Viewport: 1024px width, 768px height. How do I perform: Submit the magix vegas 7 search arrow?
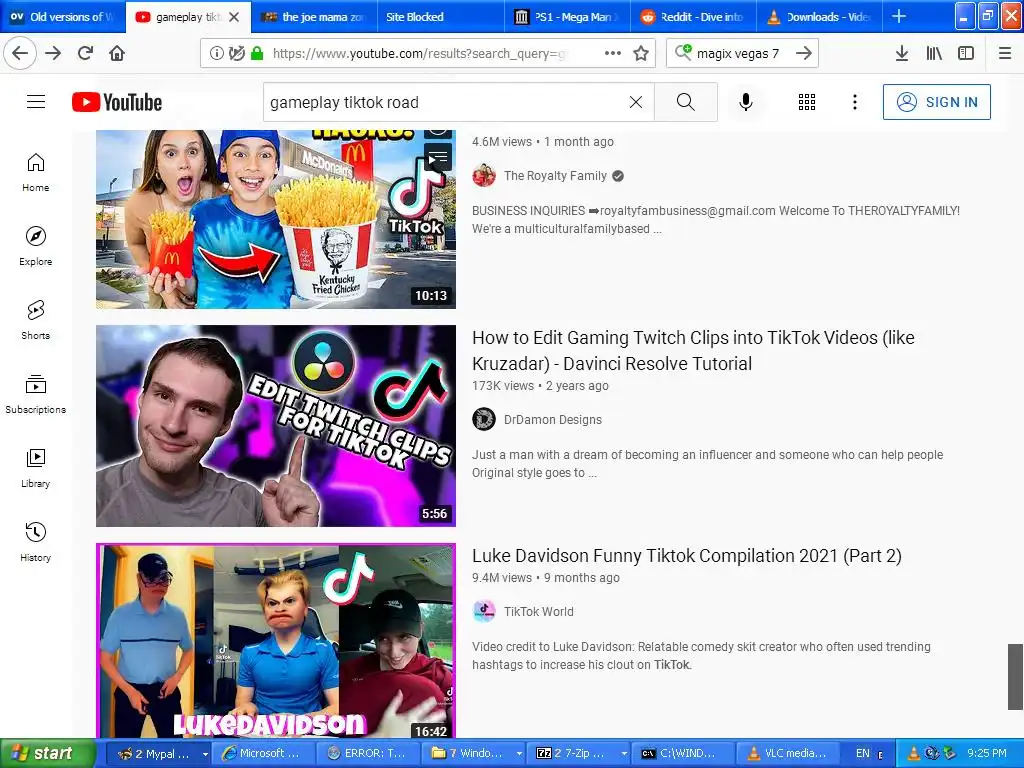pos(804,53)
